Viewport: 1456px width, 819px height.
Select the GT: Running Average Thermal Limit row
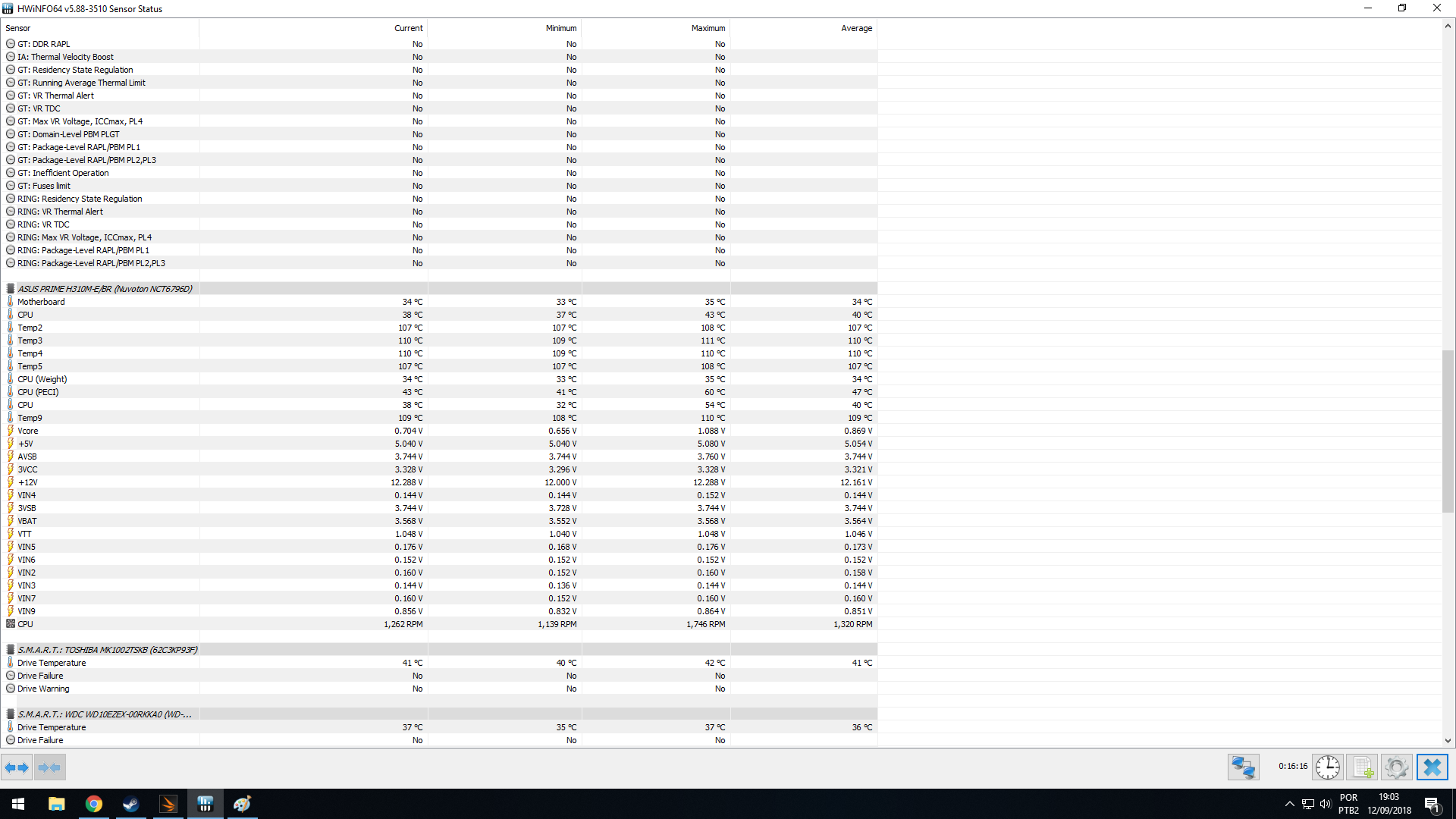pyautogui.click(x=440, y=83)
